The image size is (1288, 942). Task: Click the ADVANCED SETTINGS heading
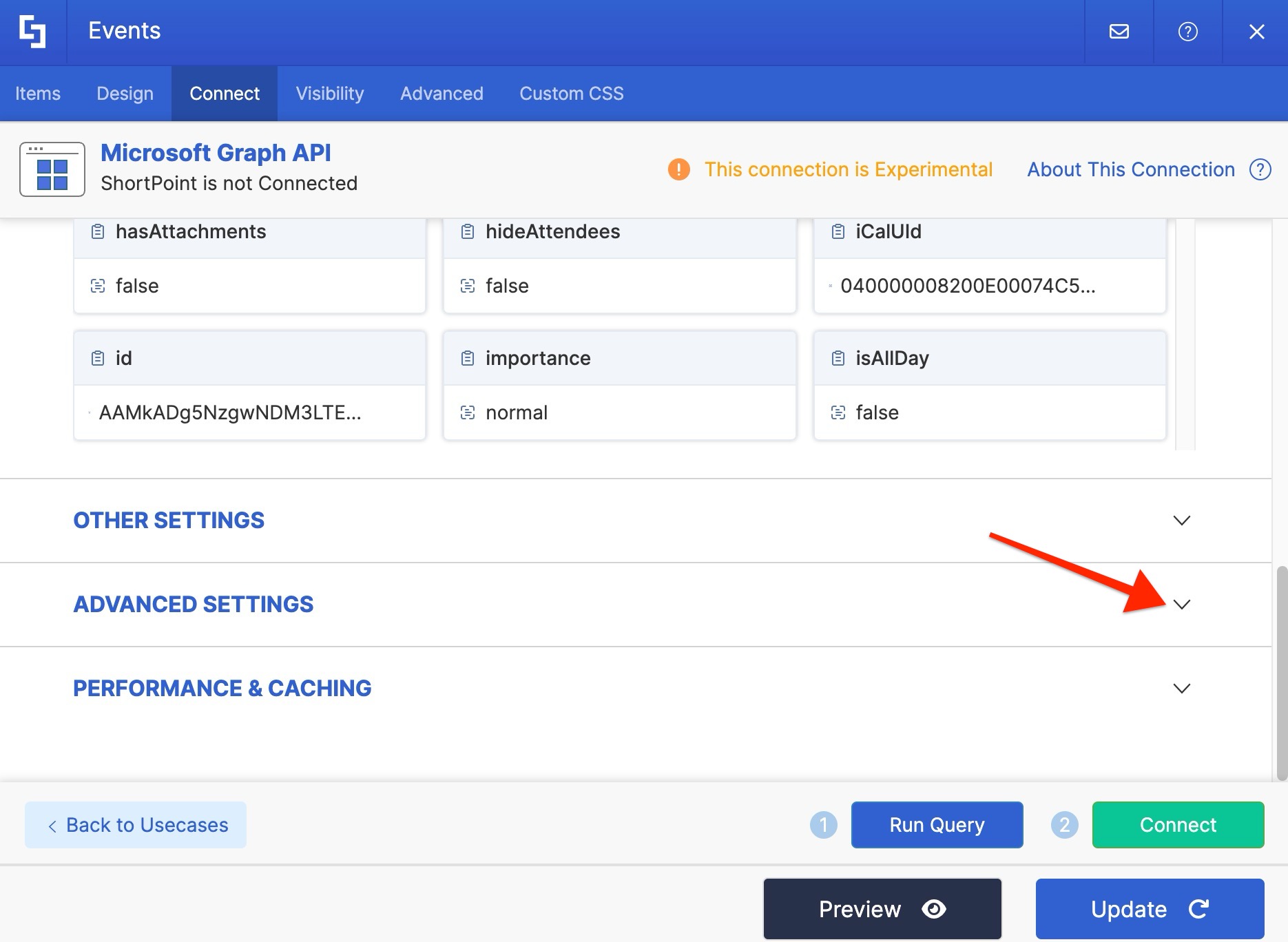194,605
